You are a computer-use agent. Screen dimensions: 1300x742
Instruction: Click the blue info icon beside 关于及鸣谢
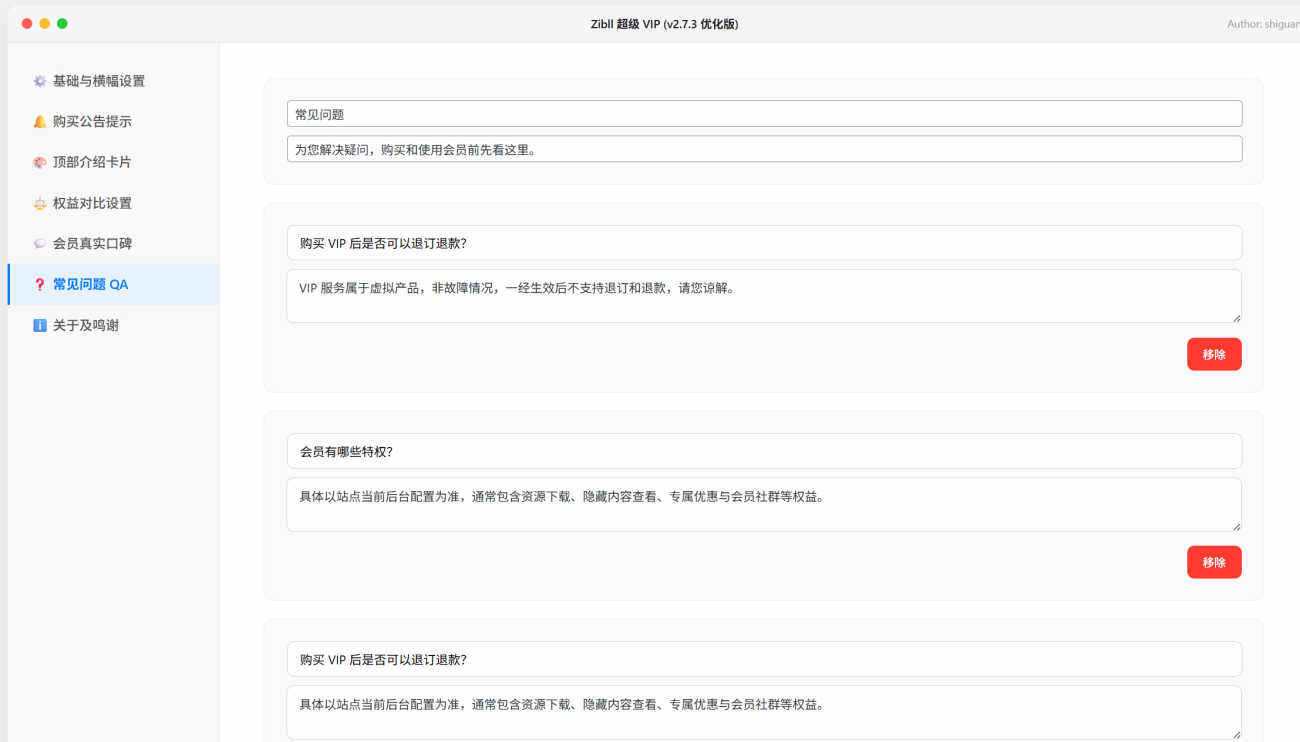pyautogui.click(x=40, y=326)
